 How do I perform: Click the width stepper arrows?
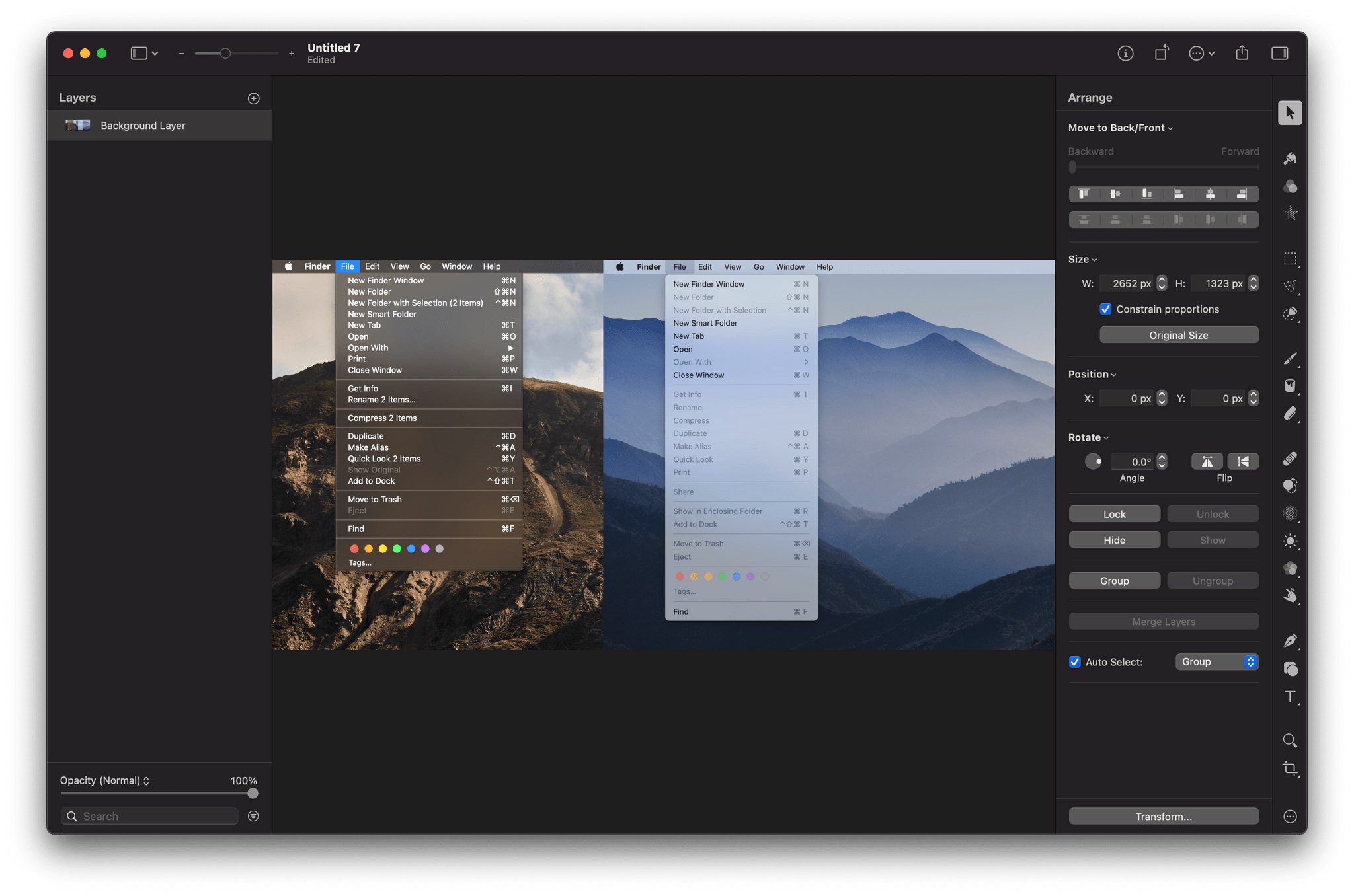tap(1162, 283)
